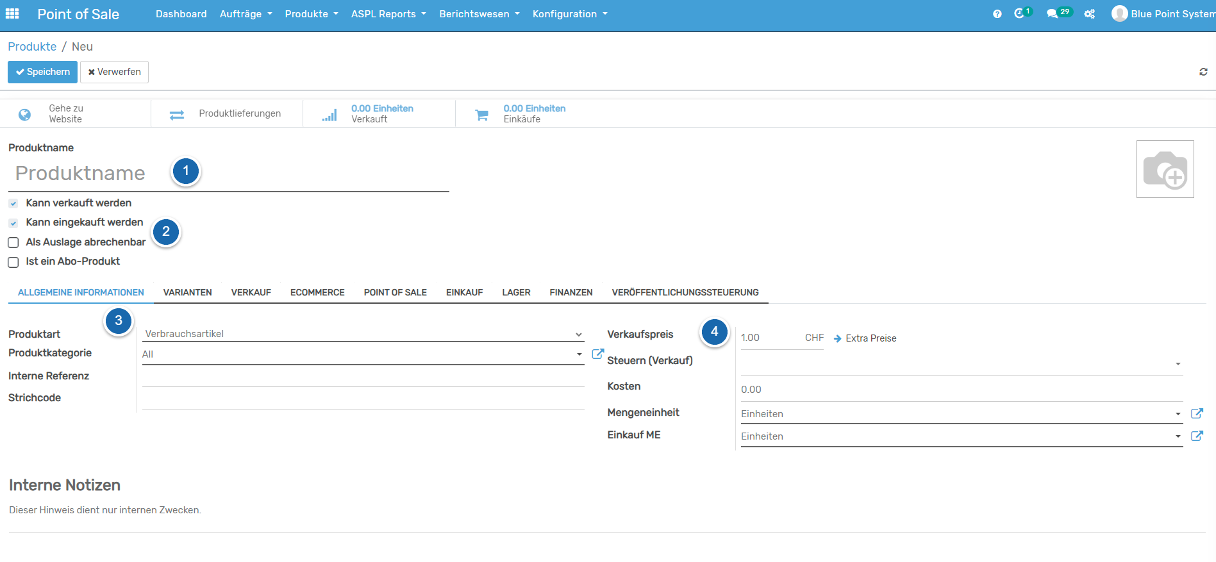Viewport: 1216px width, 562px height.
Task: Click the Interne Notizen text area
Action: point(607,510)
